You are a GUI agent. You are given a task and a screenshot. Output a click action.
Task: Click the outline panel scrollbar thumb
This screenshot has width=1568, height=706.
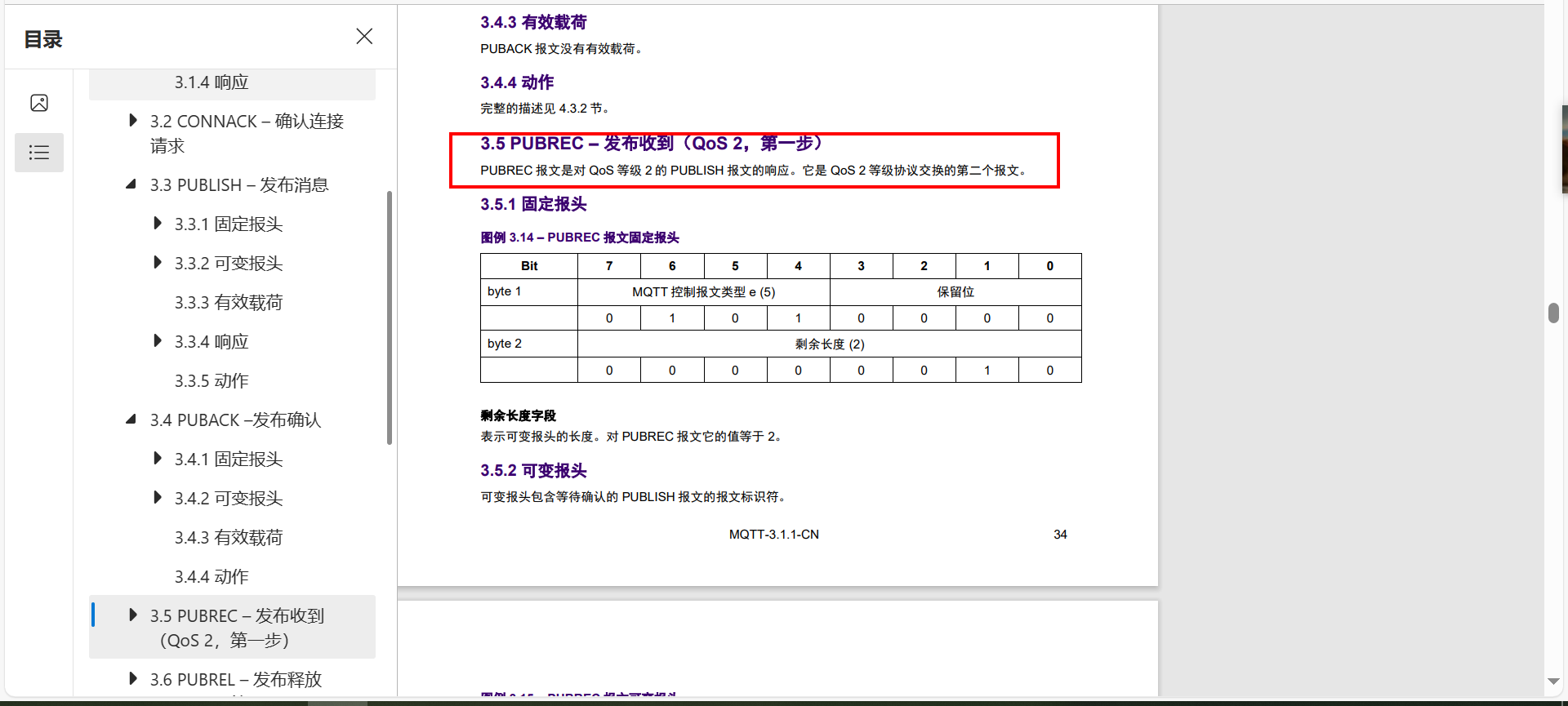tap(390, 318)
